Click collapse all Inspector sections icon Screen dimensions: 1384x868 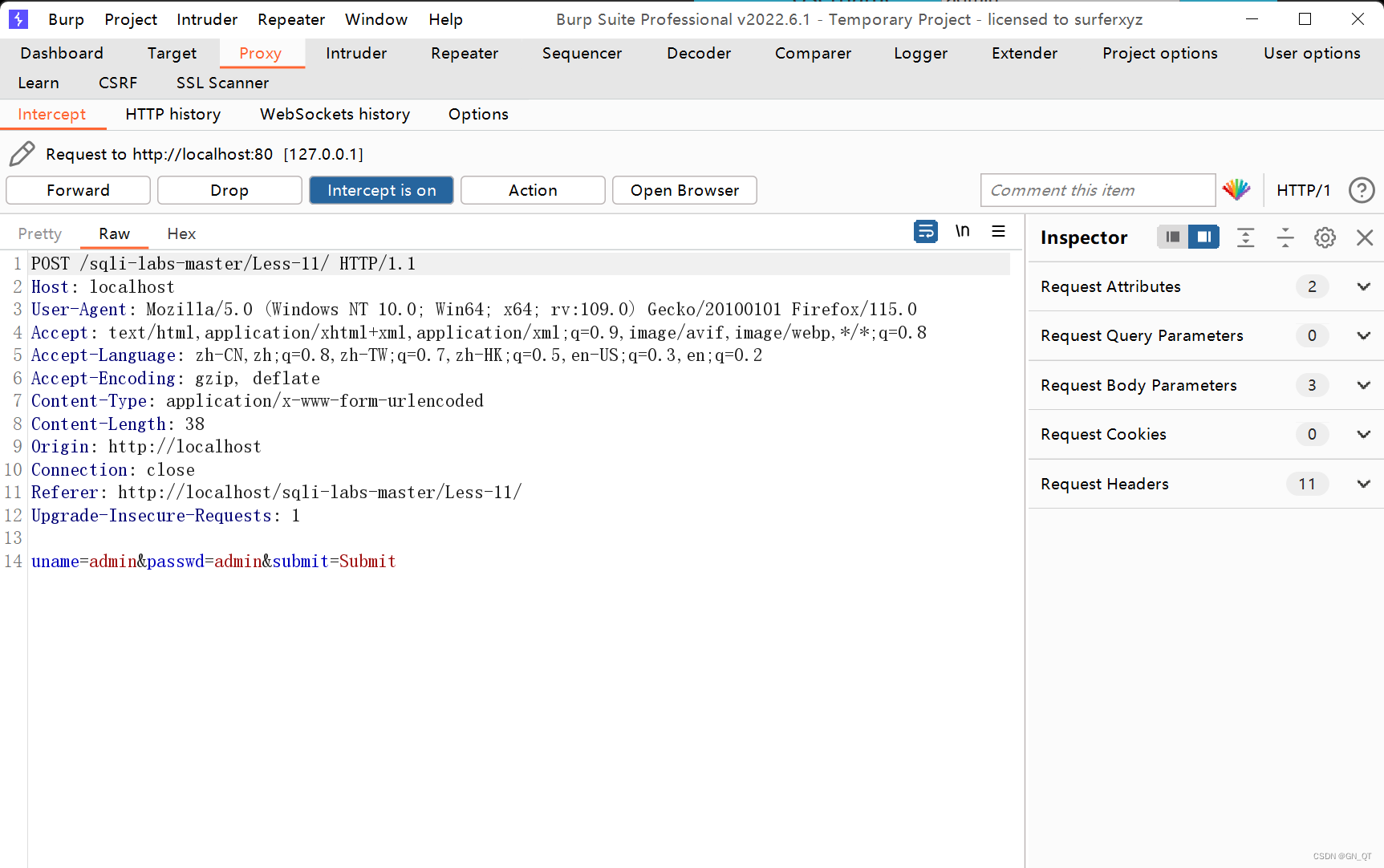click(x=1285, y=237)
